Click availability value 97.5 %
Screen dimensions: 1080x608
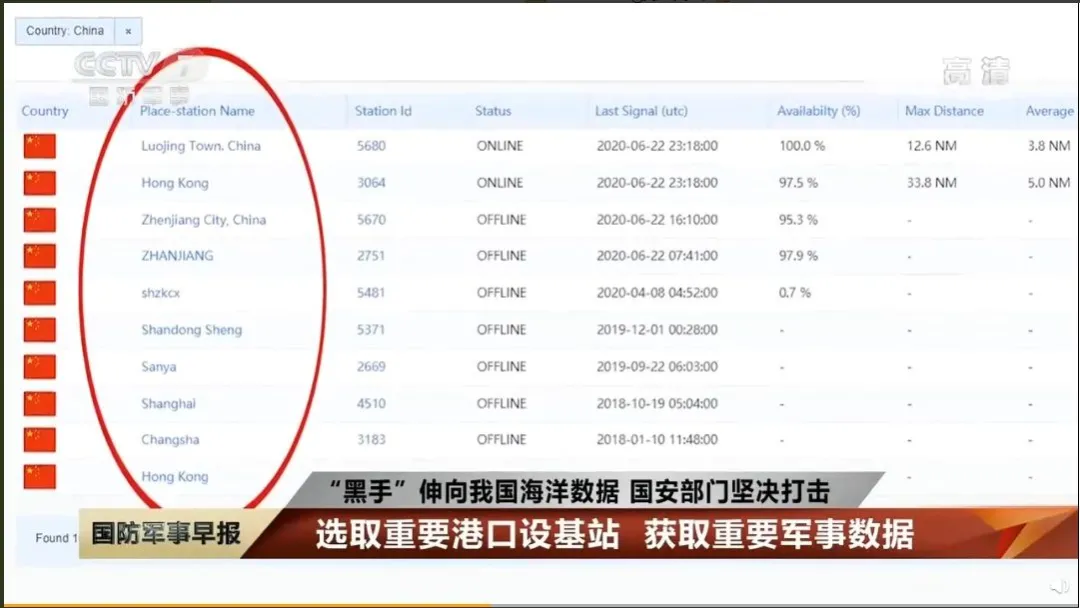click(x=798, y=183)
